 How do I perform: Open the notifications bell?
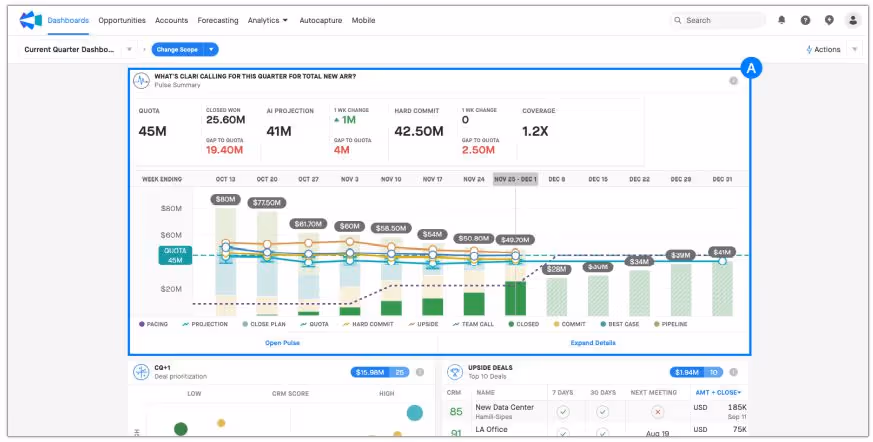point(782,20)
